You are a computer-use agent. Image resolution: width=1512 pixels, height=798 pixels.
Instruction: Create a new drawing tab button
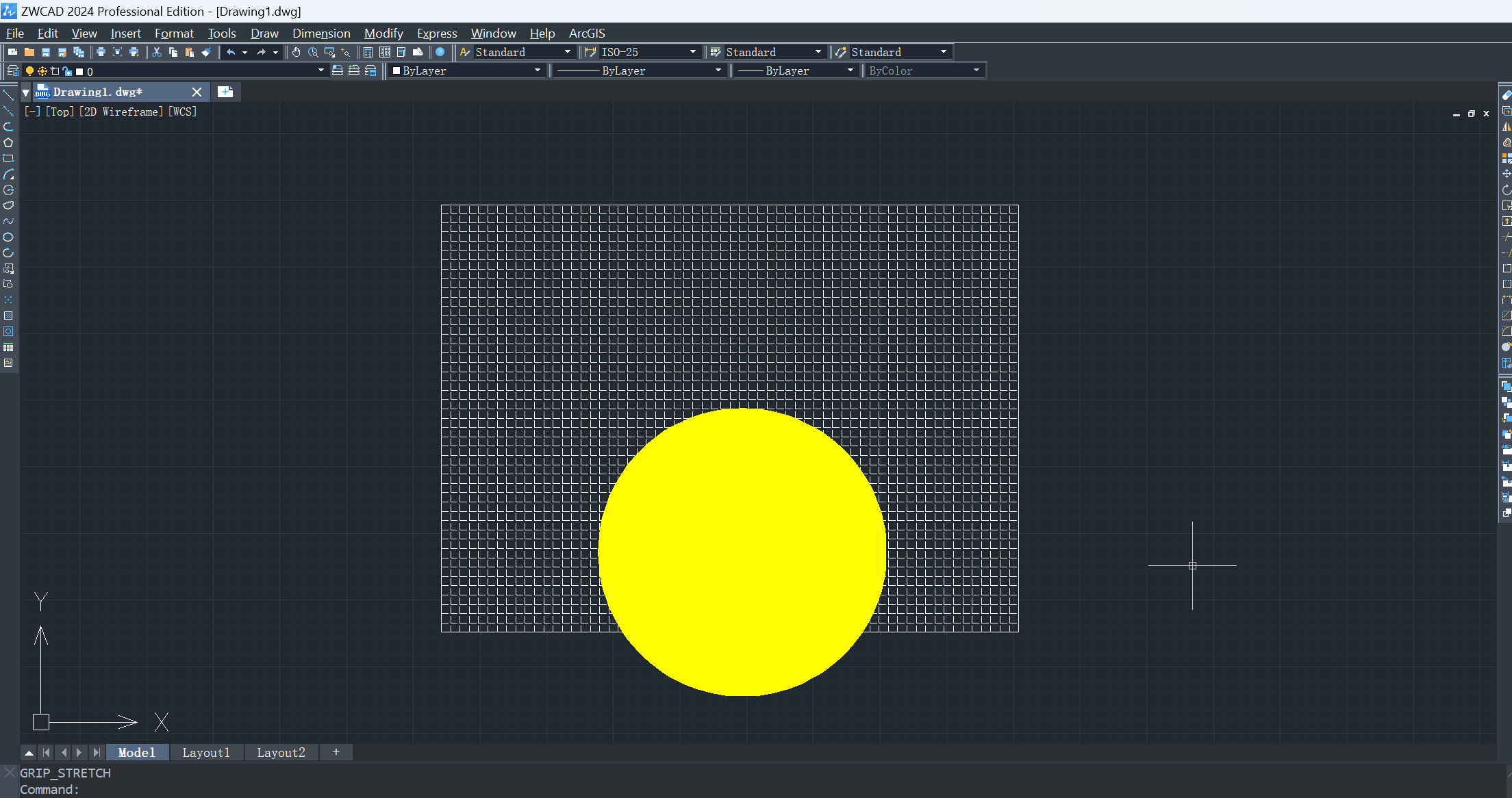[225, 92]
